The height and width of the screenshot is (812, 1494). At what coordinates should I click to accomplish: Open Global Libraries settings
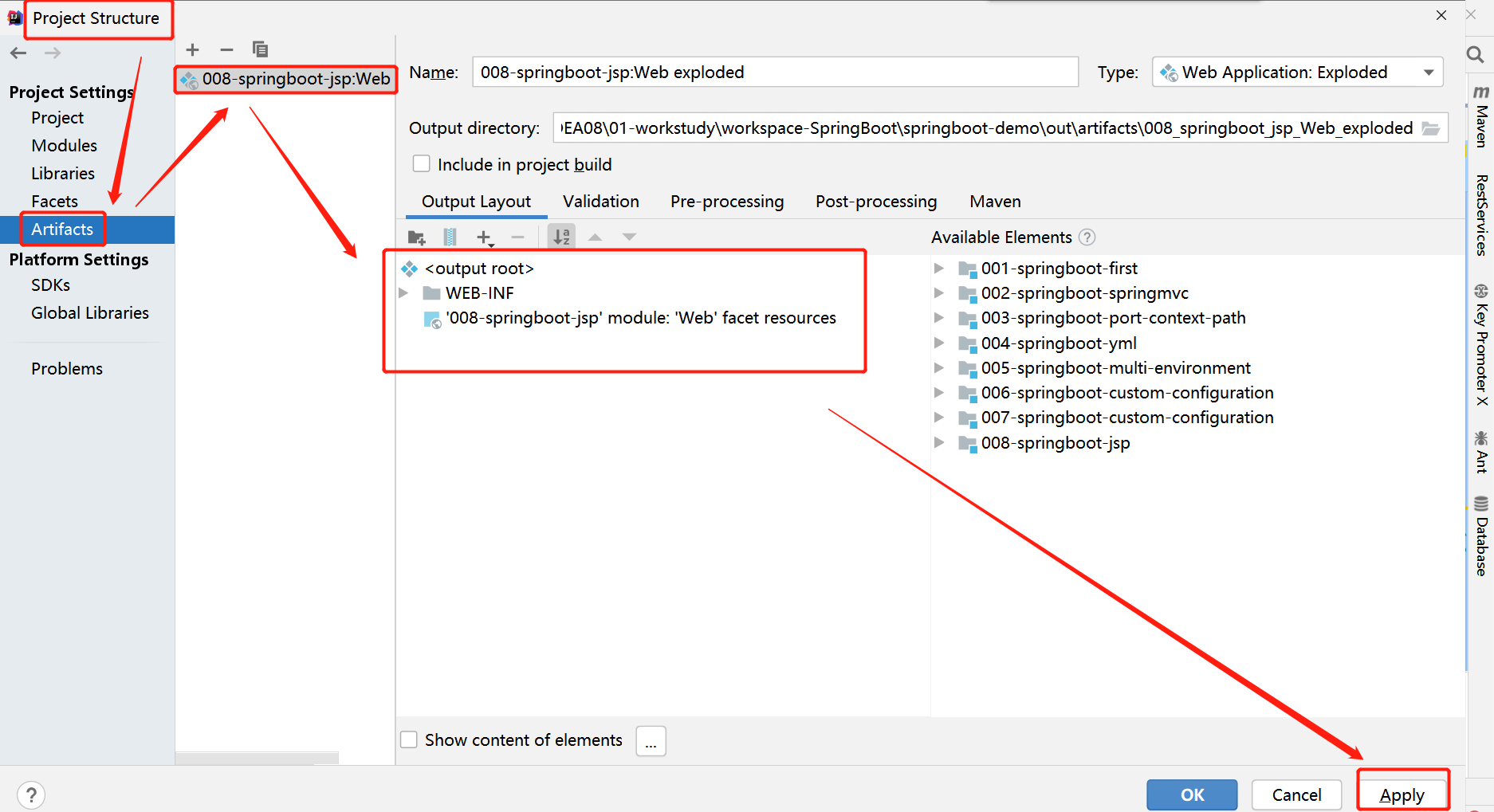[90, 313]
